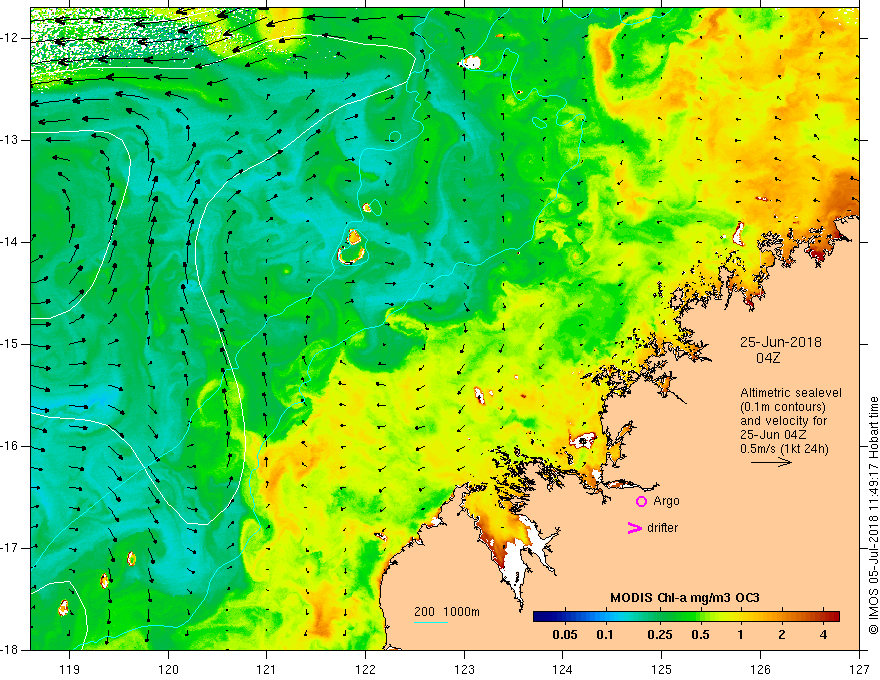Click the latitude label '-16'
880x680 pixels.
tap(10, 446)
